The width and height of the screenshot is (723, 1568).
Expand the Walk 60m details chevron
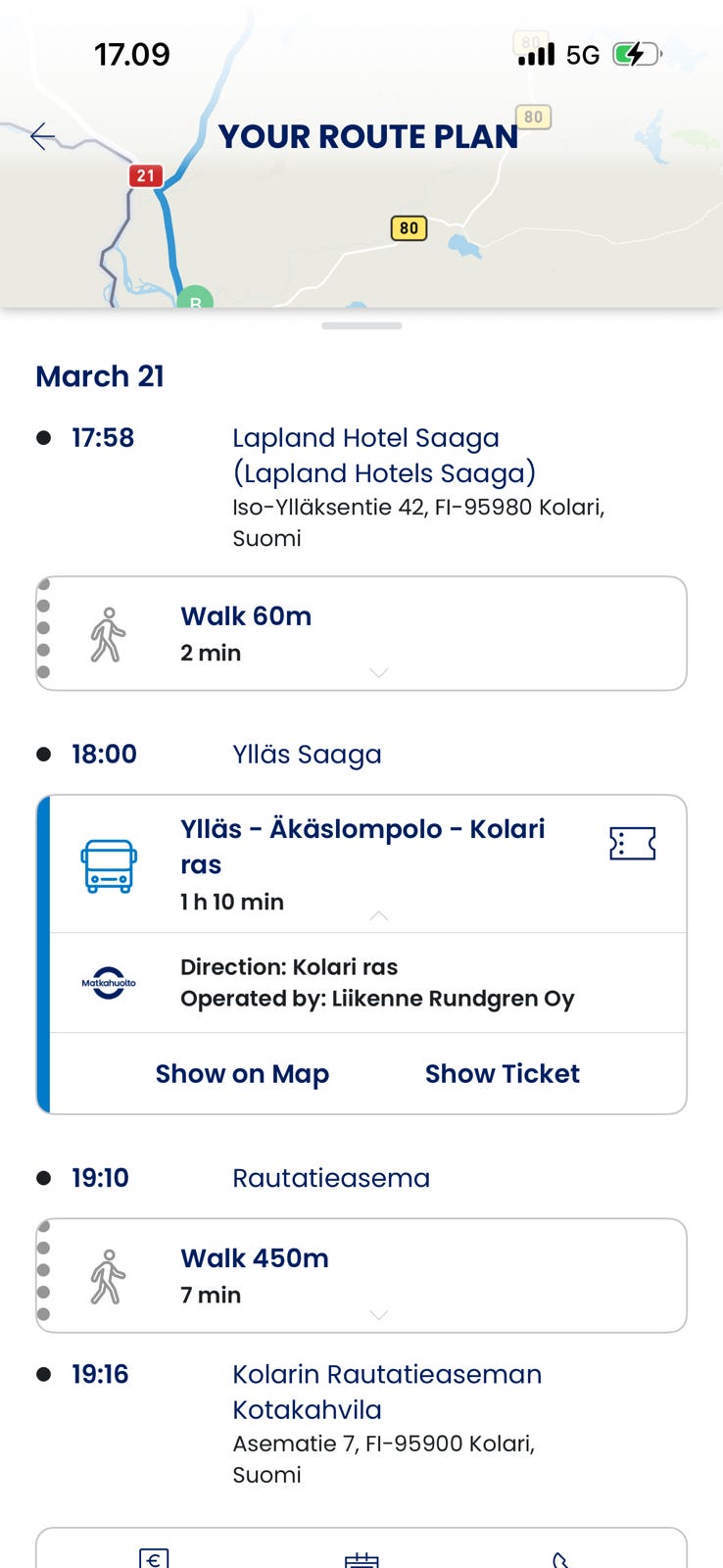coord(379,672)
